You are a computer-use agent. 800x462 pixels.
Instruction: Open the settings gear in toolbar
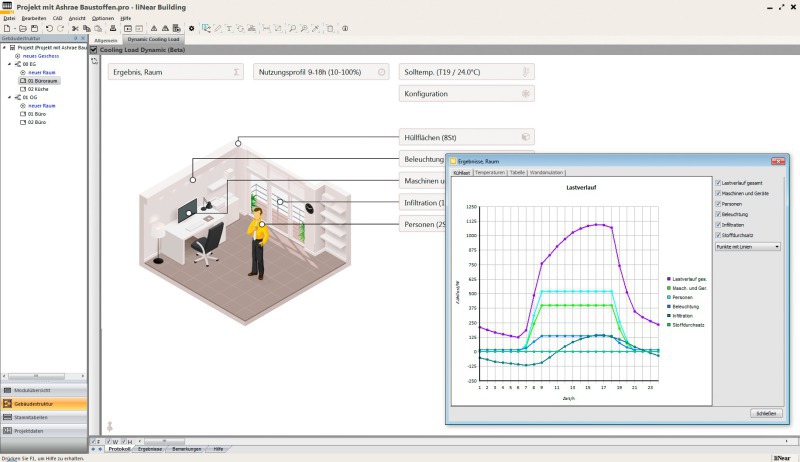(191, 29)
